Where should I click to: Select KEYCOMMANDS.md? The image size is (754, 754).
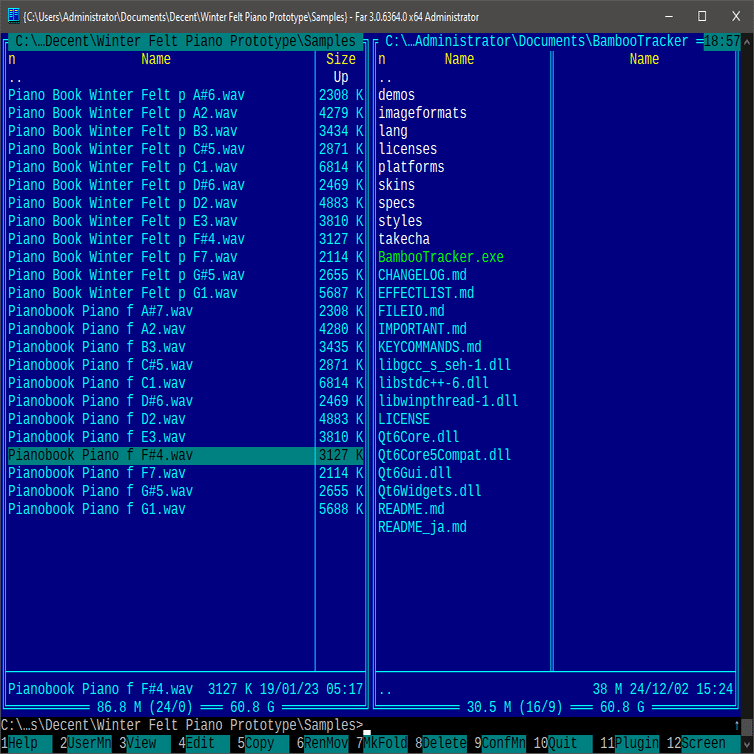click(x=430, y=347)
